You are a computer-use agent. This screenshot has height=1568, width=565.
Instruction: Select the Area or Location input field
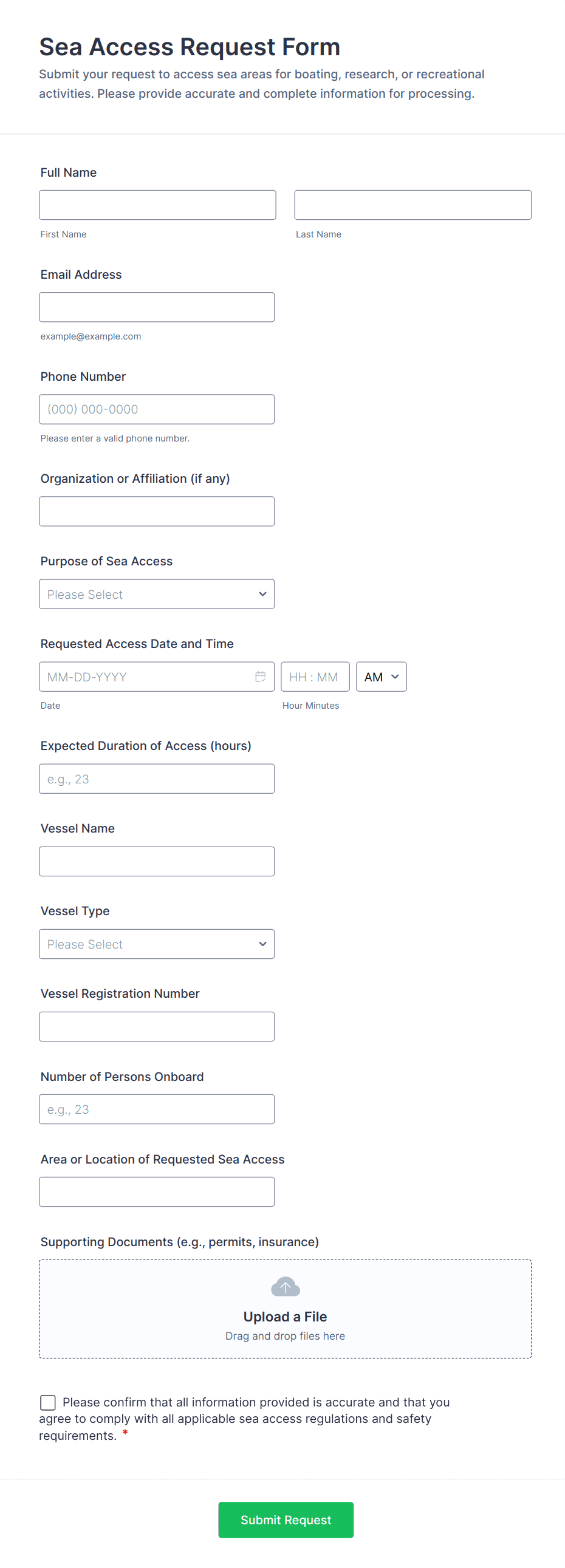tap(157, 1192)
